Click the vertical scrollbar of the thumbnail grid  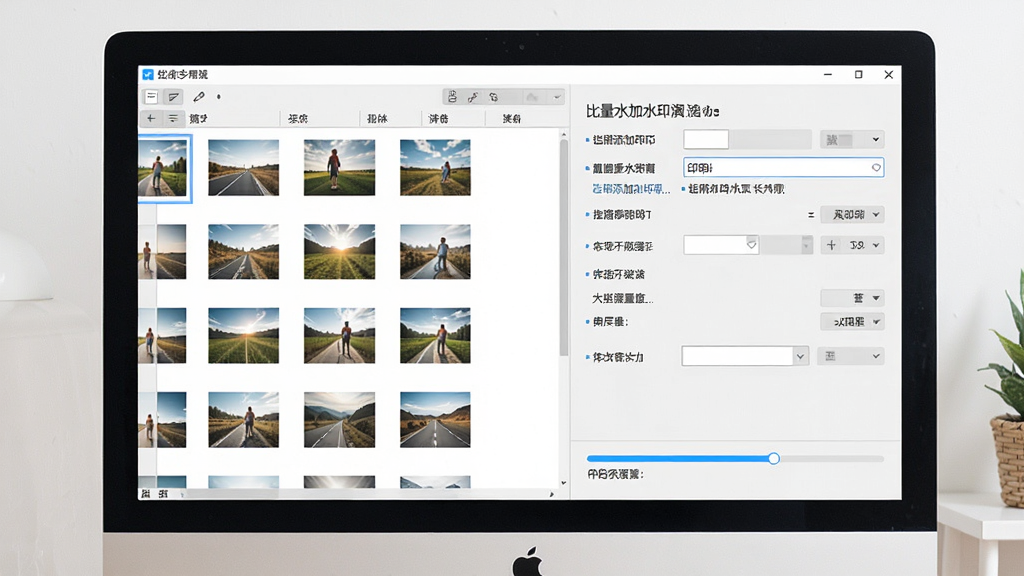564,248
